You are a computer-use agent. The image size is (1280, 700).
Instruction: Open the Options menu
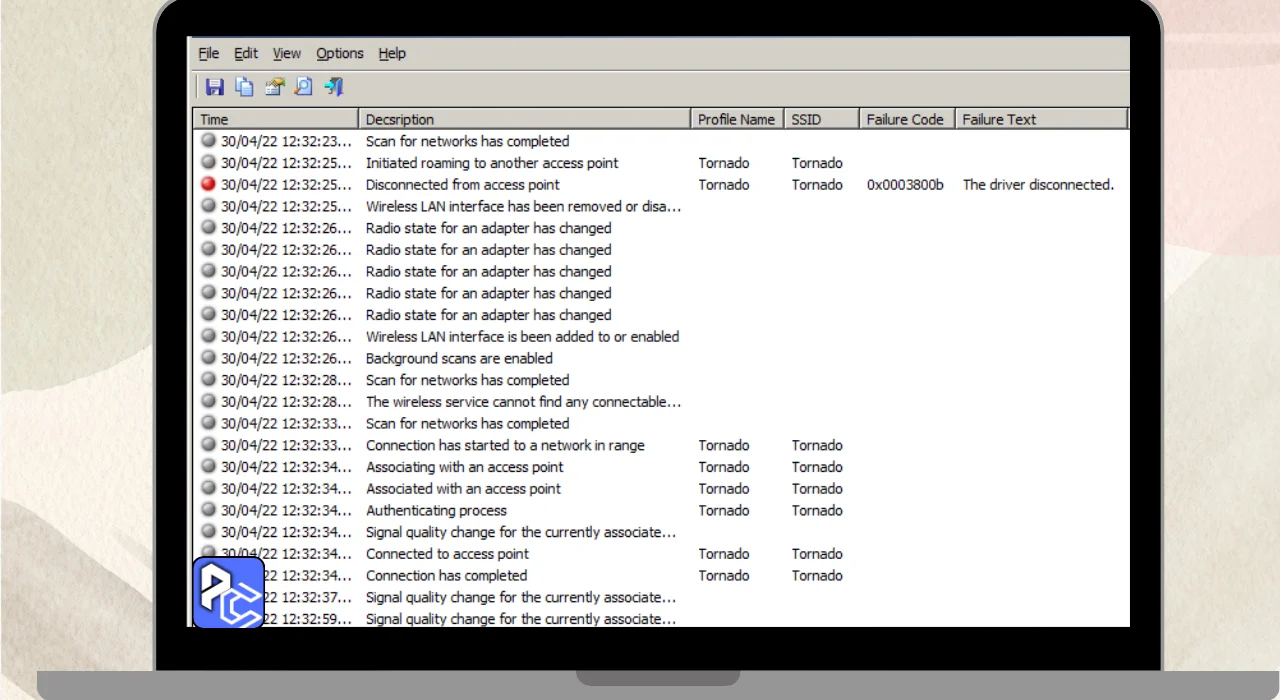pos(340,53)
